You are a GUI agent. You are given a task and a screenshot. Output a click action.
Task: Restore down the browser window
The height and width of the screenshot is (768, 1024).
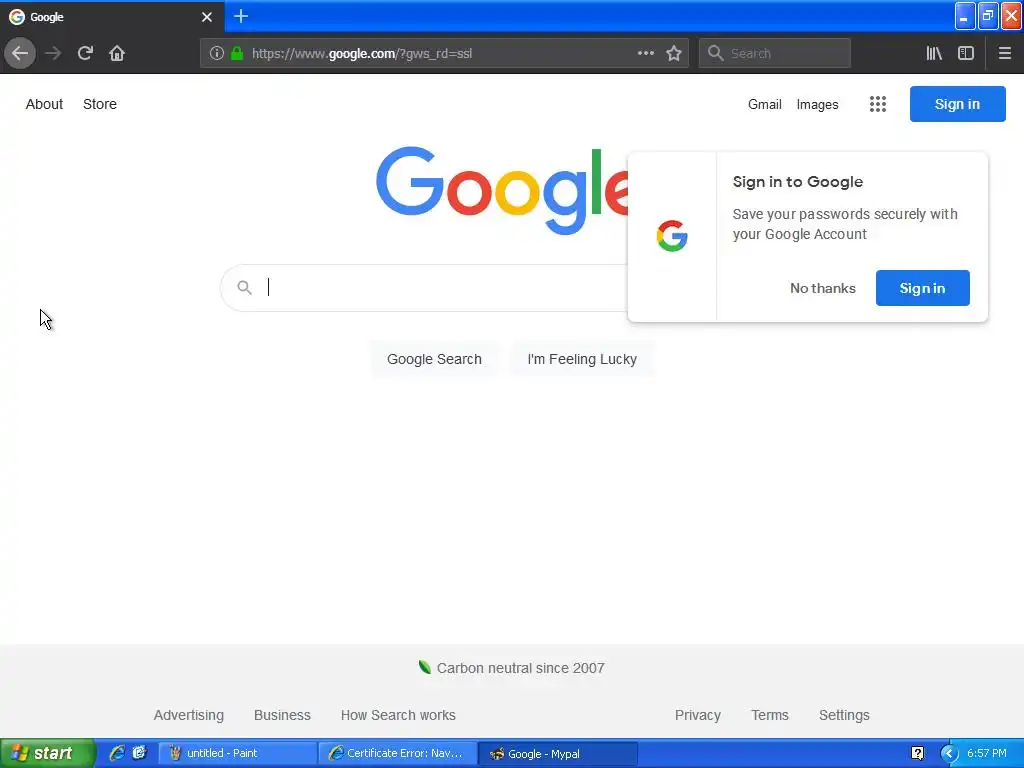tap(988, 16)
